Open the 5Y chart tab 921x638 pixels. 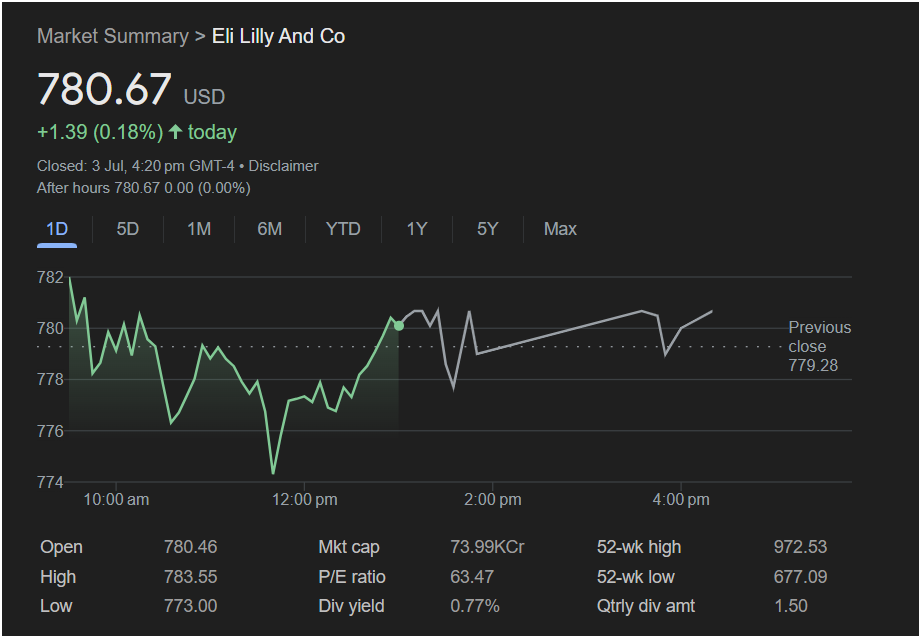click(488, 229)
